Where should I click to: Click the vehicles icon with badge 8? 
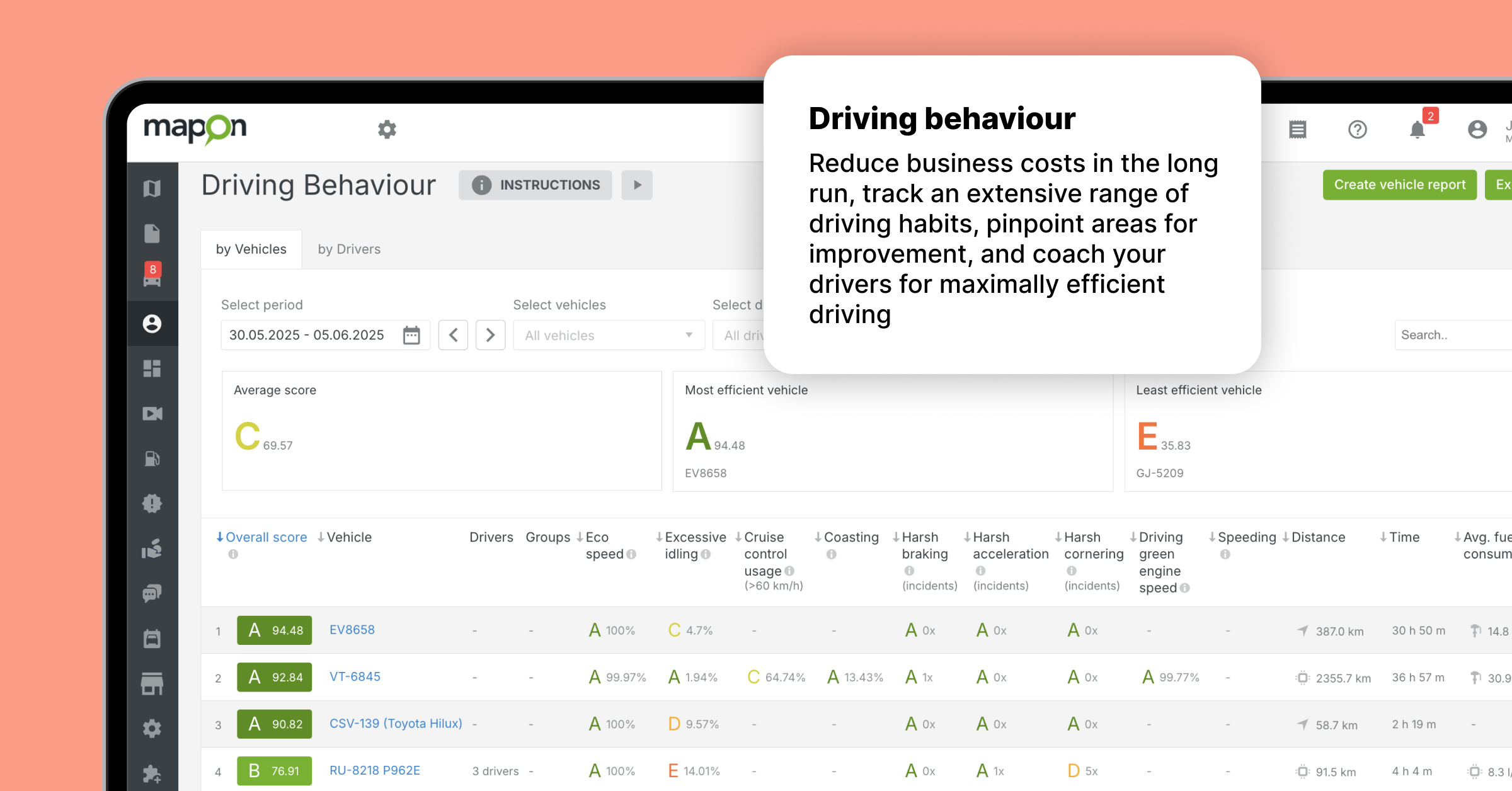point(152,278)
